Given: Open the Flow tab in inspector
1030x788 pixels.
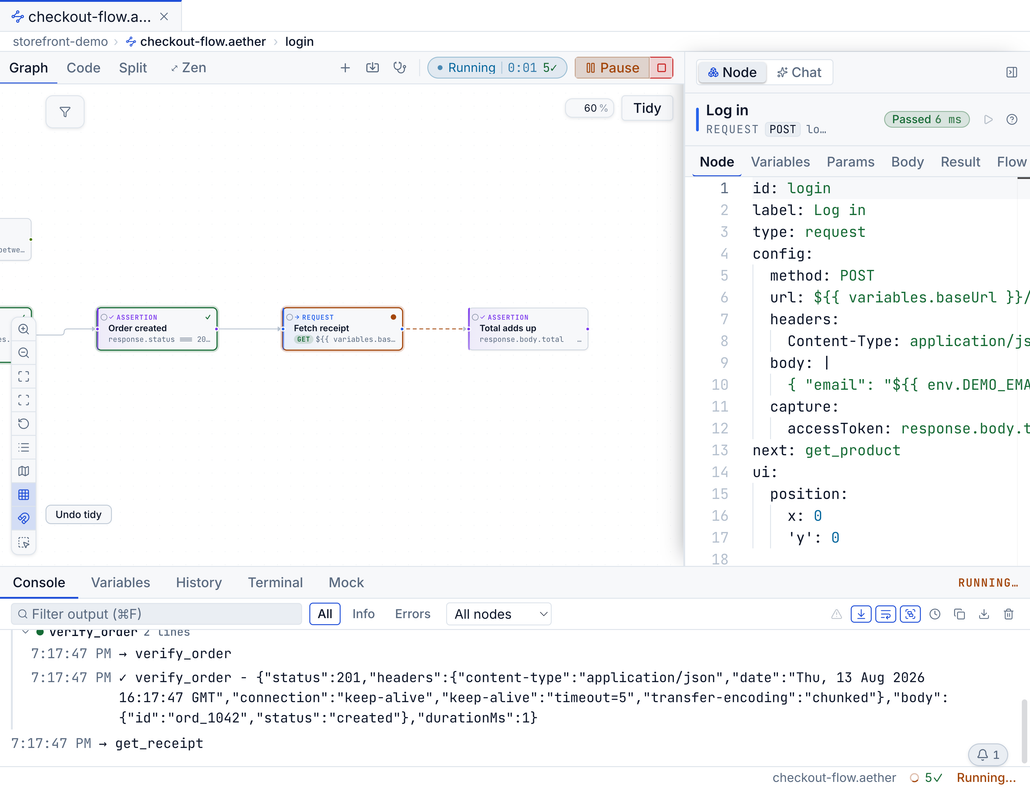Looking at the screenshot, I should point(1012,162).
